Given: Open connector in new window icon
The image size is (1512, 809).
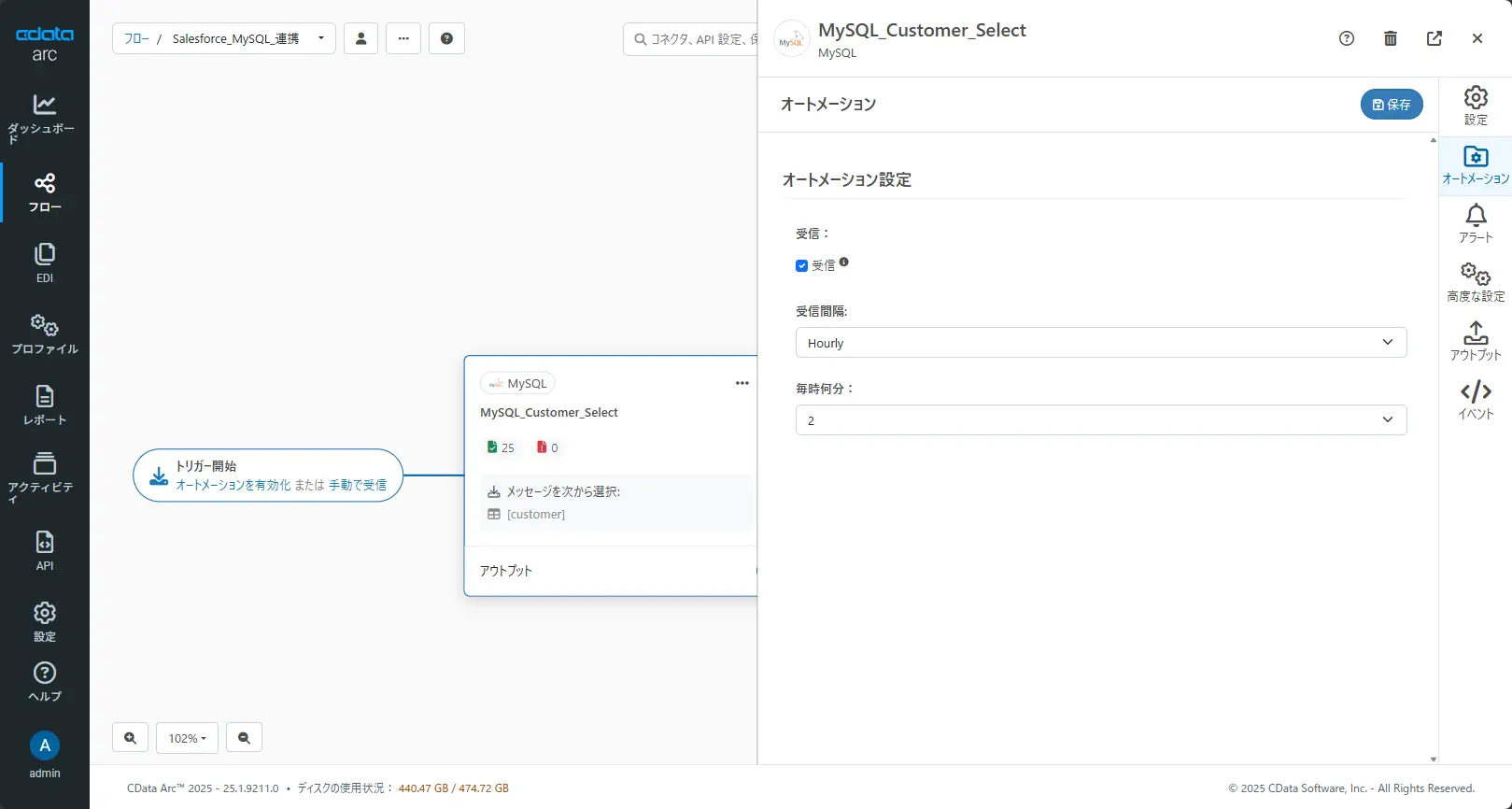Looking at the screenshot, I should click(x=1434, y=38).
